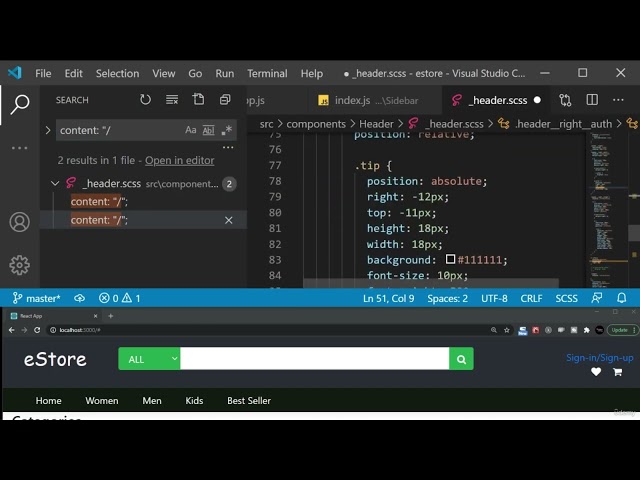Image resolution: width=640 pixels, height=480 pixels.
Task: Click Ln 51, Col 9 status item
Action: coord(389,298)
